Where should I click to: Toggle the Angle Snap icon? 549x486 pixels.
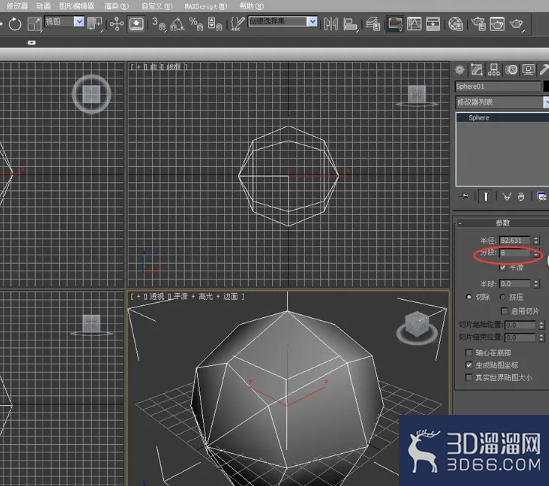point(177,24)
